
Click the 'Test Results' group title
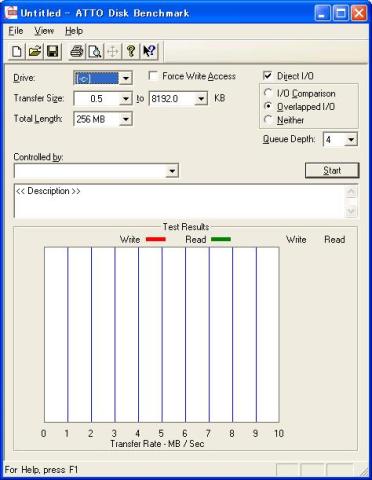point(186,227)
